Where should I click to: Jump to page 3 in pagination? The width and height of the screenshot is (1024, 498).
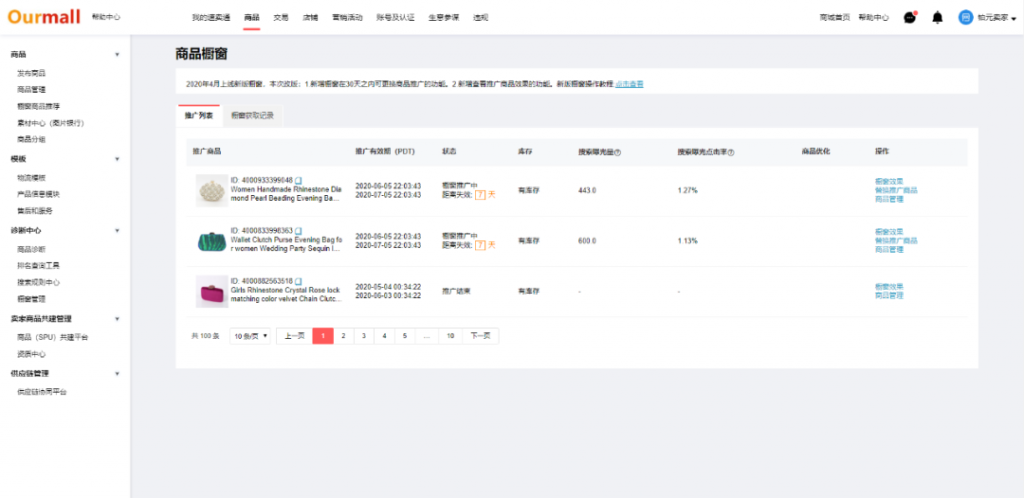point(363,336)
